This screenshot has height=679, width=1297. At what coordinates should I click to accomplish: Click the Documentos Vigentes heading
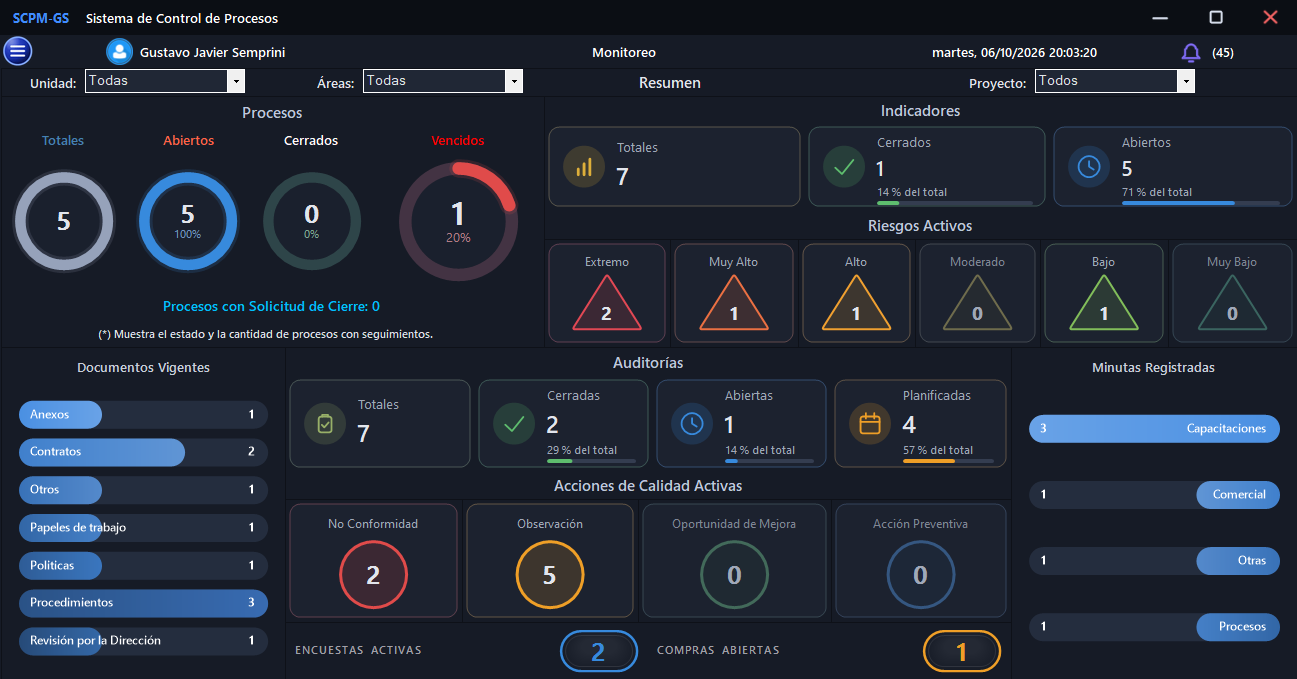[143, 368]
